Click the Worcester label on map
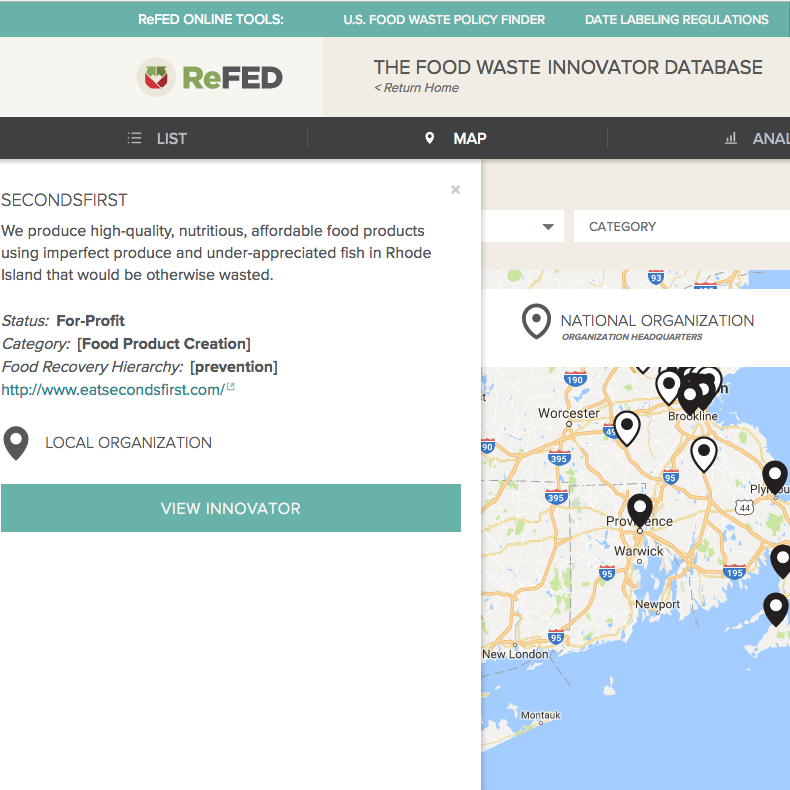 point(569,413)
